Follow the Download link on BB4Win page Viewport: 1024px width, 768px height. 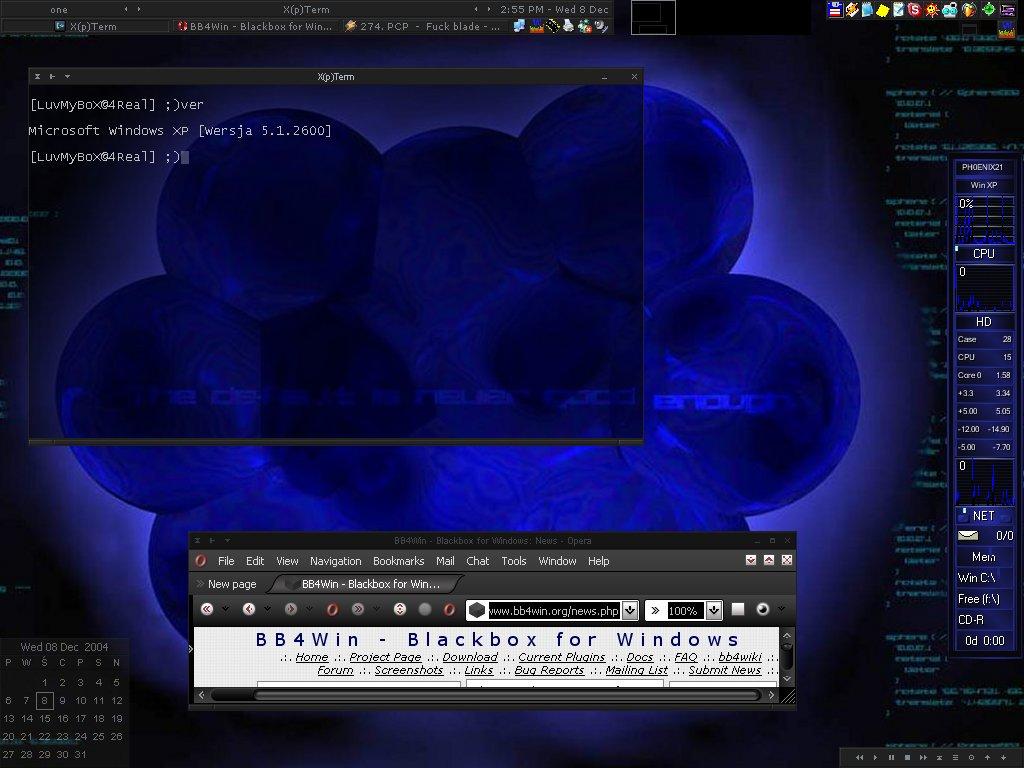pyautogui.click(x=470, y=657)
